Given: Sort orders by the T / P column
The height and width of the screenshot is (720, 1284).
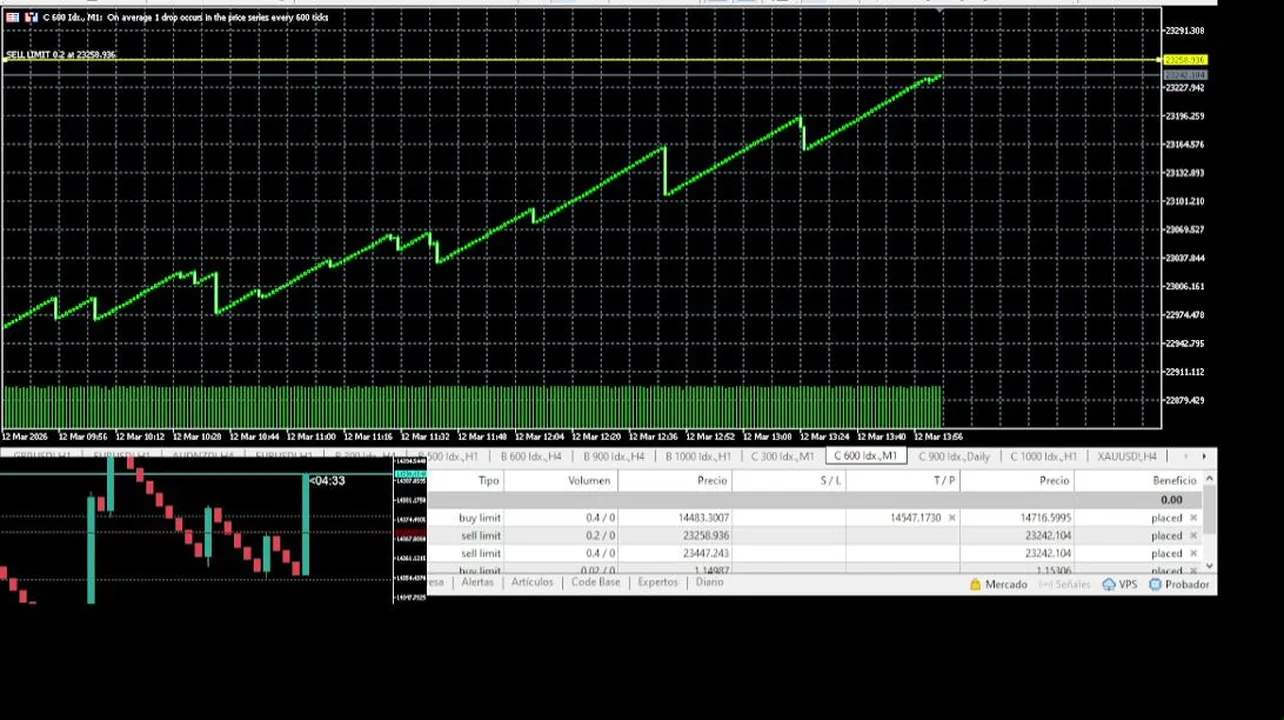Looking at the screenshot, I should coord(903,480).
